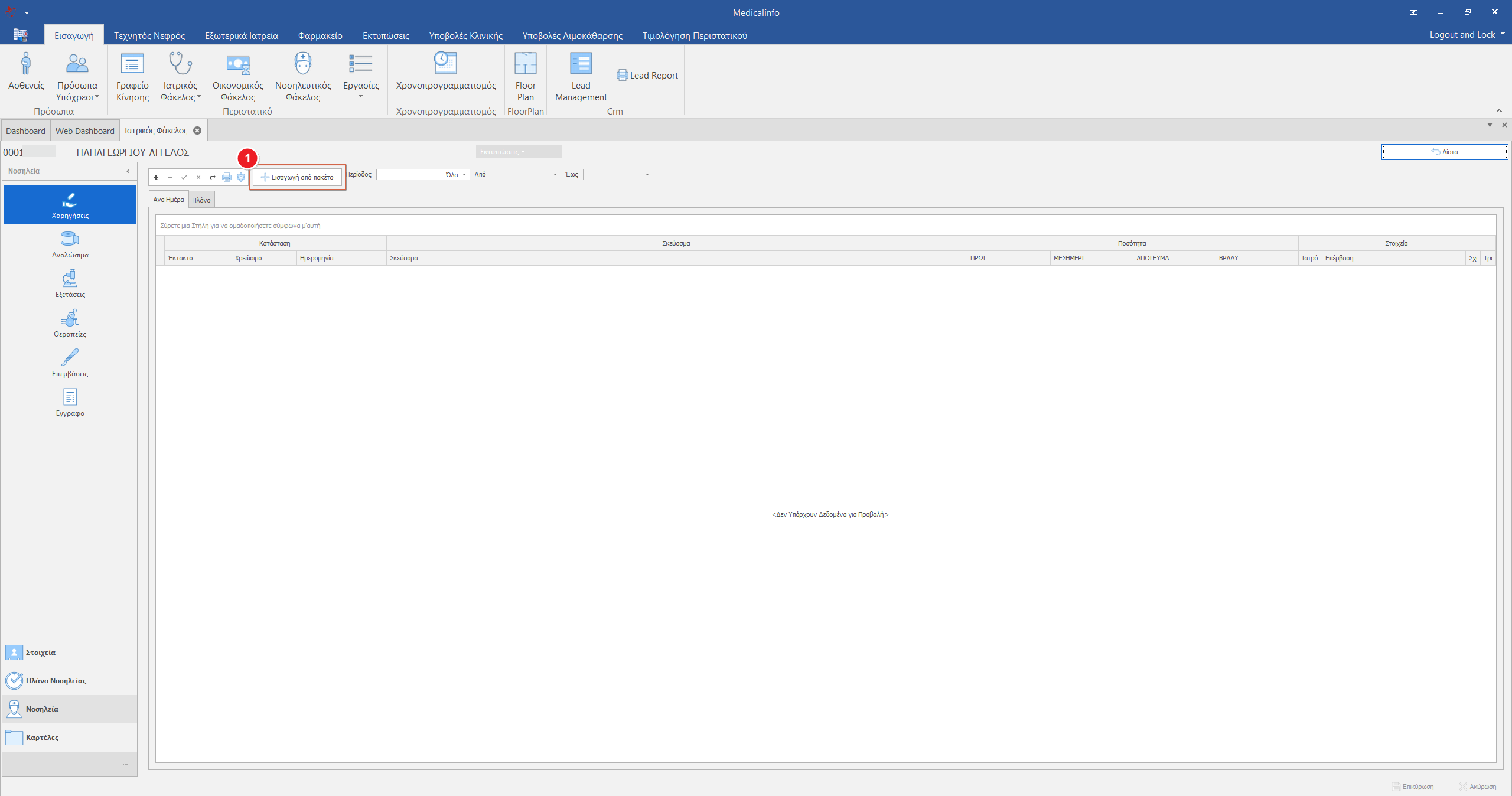Viewport: 1512px width, 796px height.
Task: Add new record with plus icon
Action: [x=156, y=177]
